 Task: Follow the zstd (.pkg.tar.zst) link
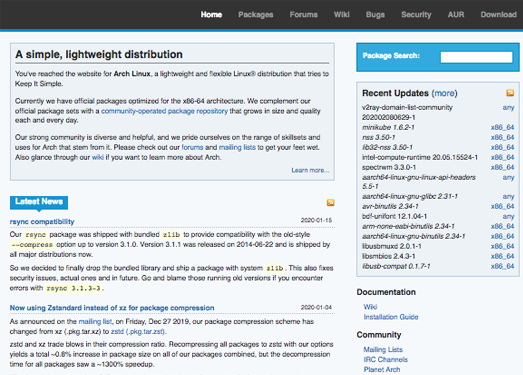[138, 332]
